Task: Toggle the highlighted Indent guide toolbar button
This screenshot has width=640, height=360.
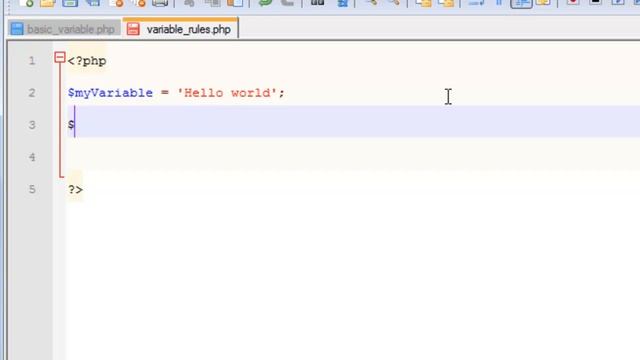Action: pos(522,3)
